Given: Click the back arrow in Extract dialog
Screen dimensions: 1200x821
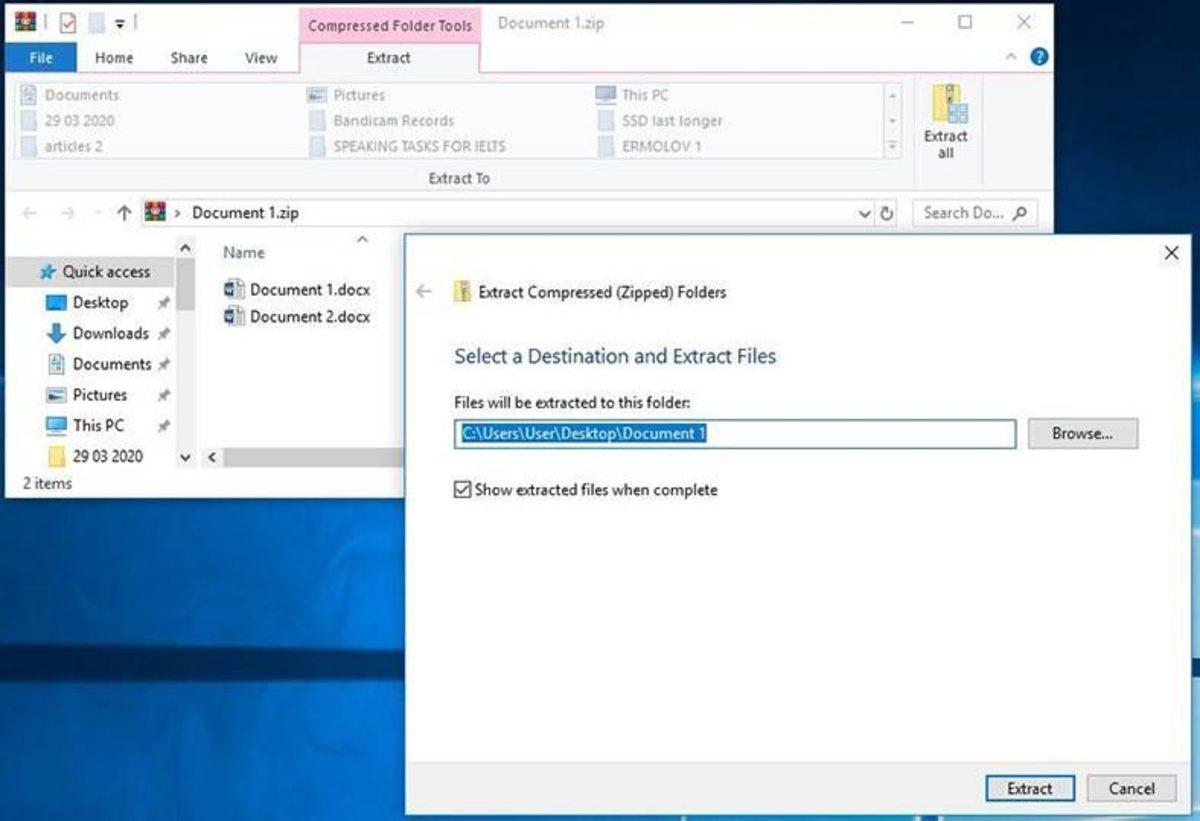Looking at the screenshot, I should [x=424, y=292].
